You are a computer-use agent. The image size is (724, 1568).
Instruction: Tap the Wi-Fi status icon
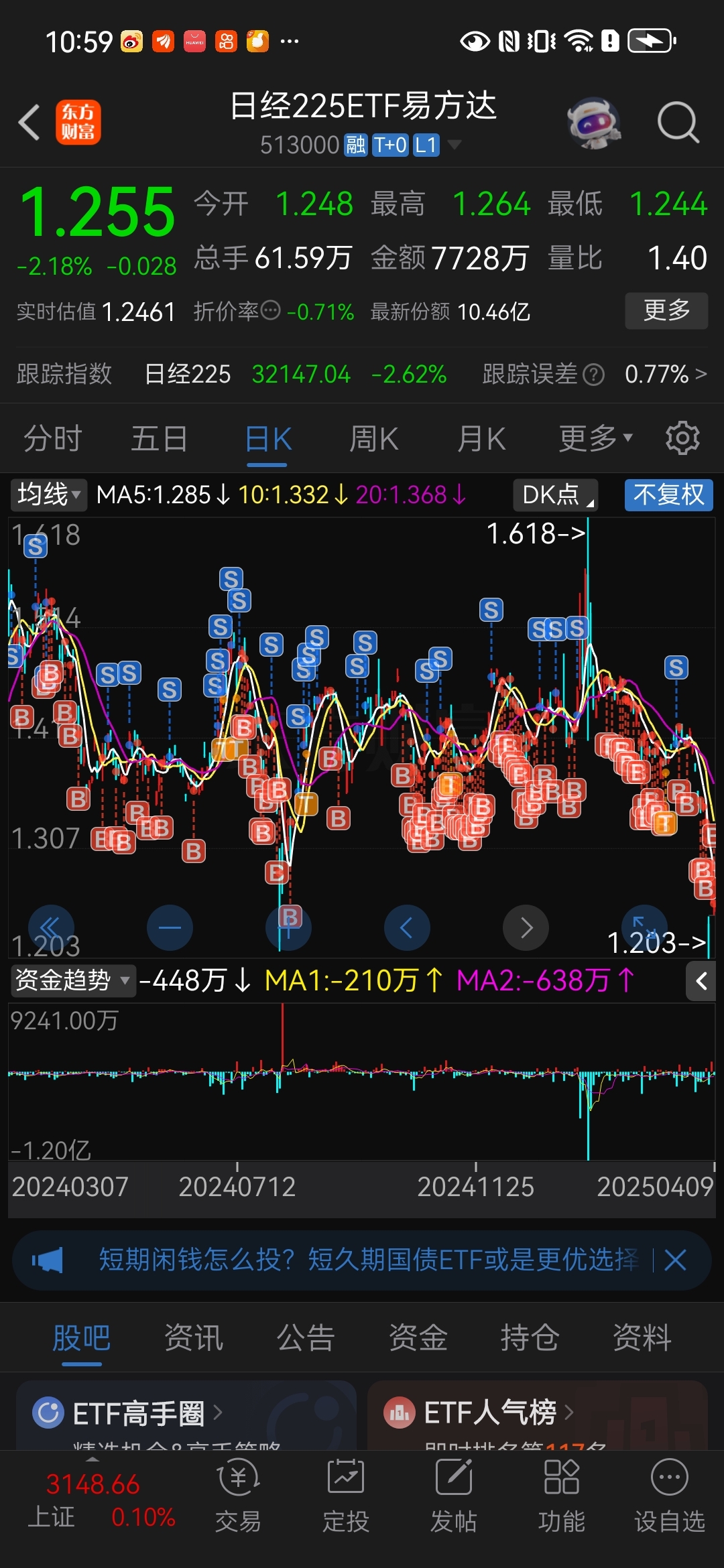pos(579,42)
